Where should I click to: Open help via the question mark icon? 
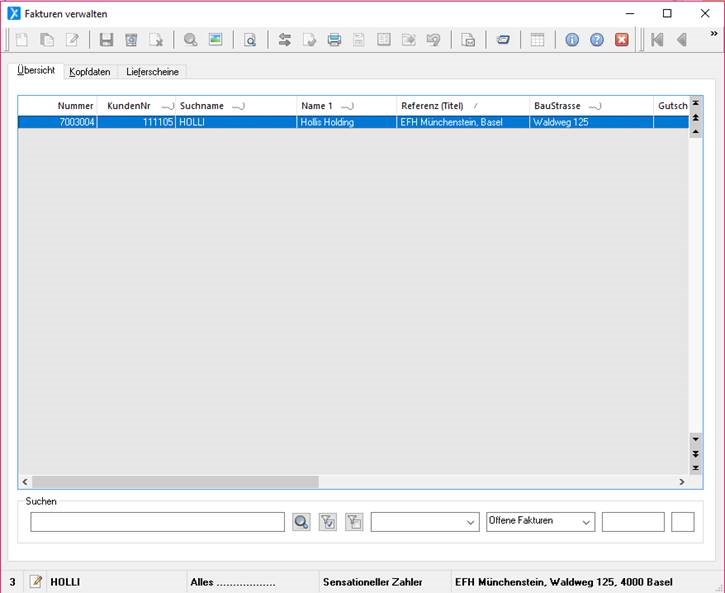point(597,40)
